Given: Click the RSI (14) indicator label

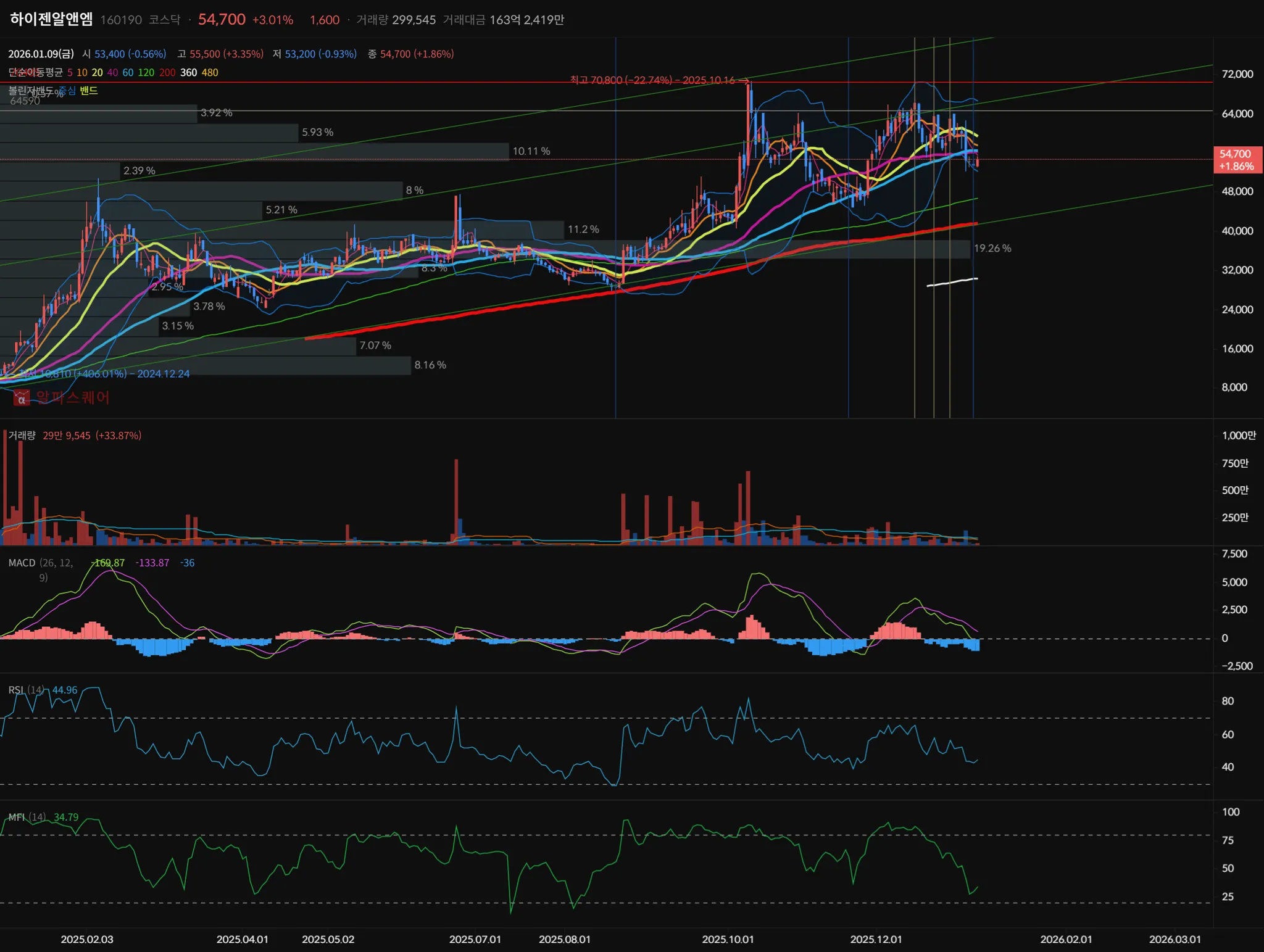Looking at the screenshot, I should click(x=26, y=690).
